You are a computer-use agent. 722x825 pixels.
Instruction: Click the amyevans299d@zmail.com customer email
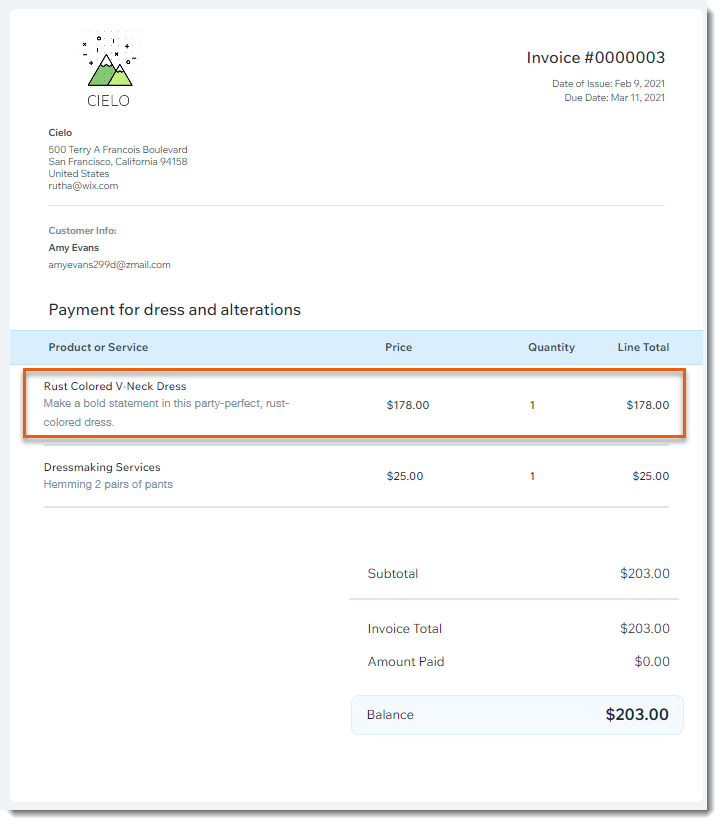[109, 265]
